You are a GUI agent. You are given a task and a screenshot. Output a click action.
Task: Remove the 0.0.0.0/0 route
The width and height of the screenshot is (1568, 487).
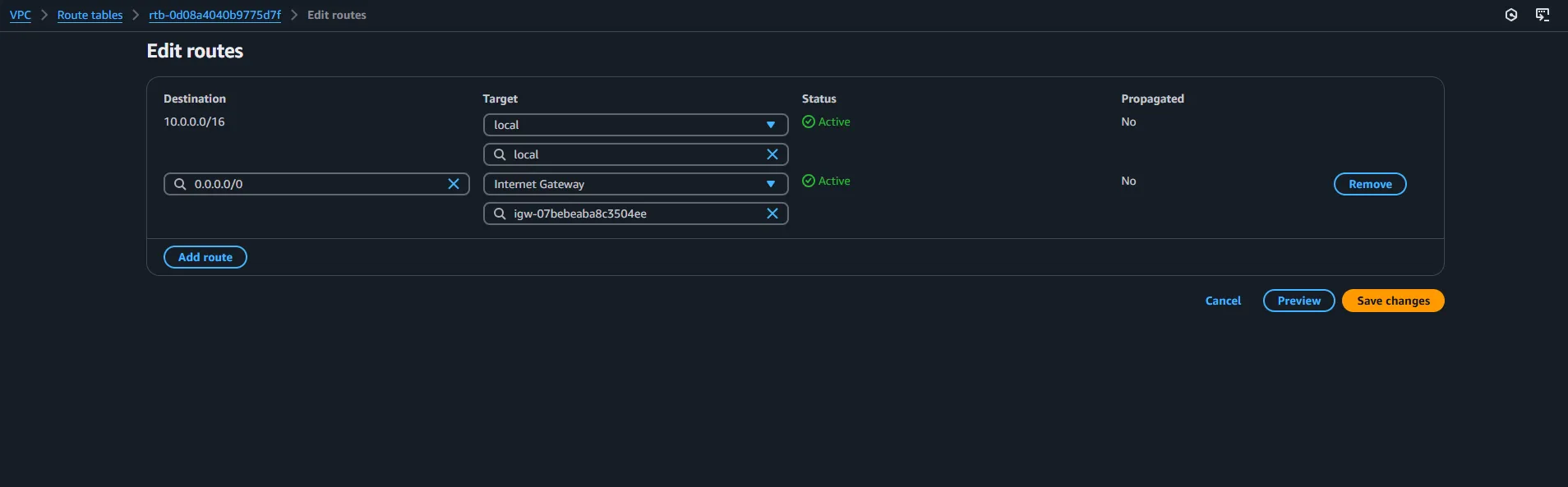point(1370,184)
